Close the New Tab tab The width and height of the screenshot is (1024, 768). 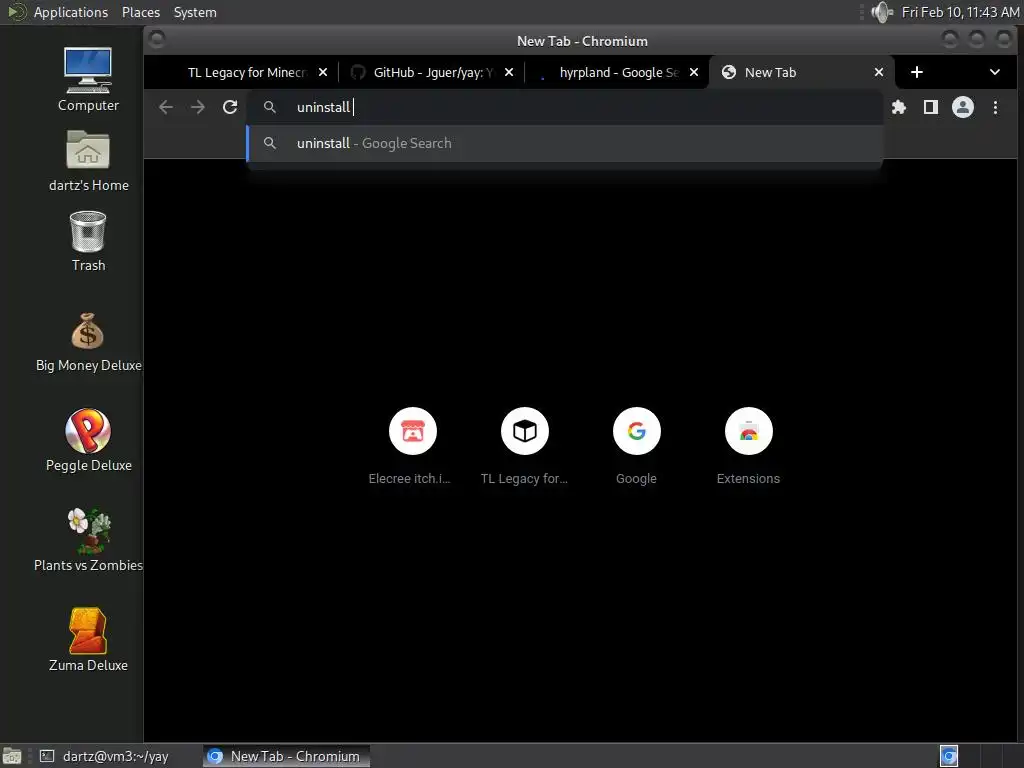[x=879, y=72]
